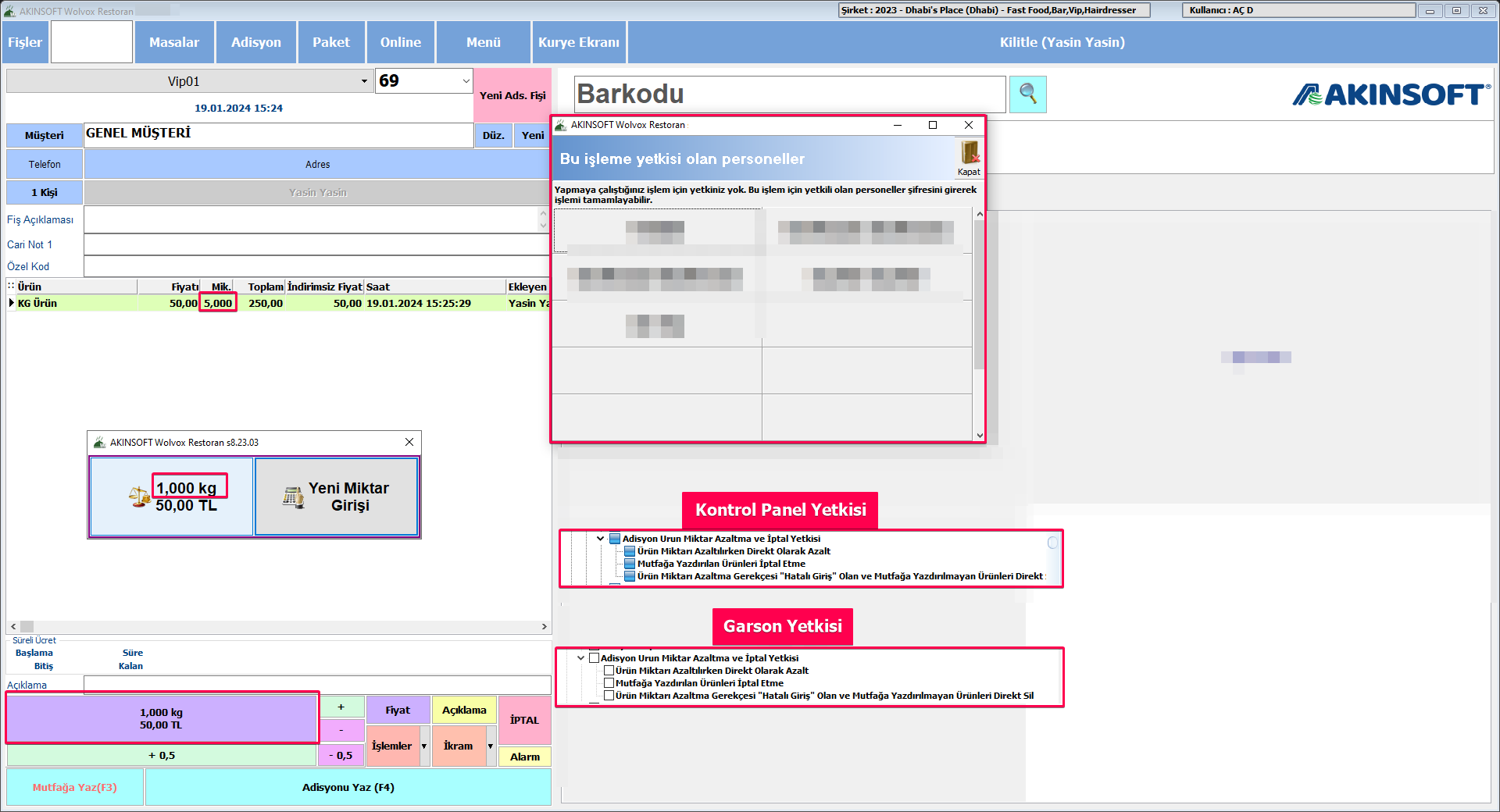Image resolution: width=1500 pixels, height=812 pixels.
Task: Click the 1 Kişi button
Action: (x=45, y=192)
